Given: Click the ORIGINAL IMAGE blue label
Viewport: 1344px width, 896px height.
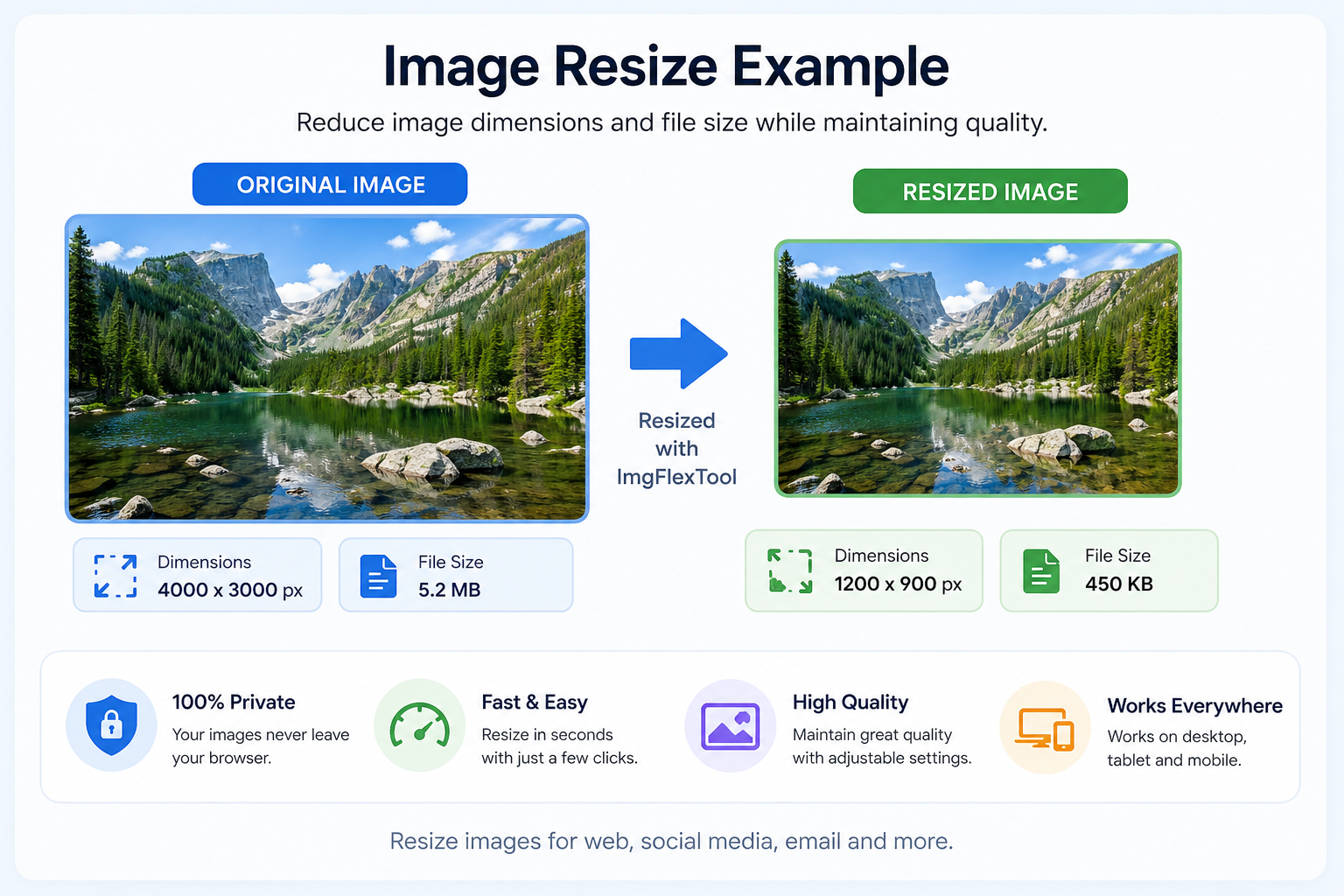Looking at the screenshot, I should (x=330, y=184).
